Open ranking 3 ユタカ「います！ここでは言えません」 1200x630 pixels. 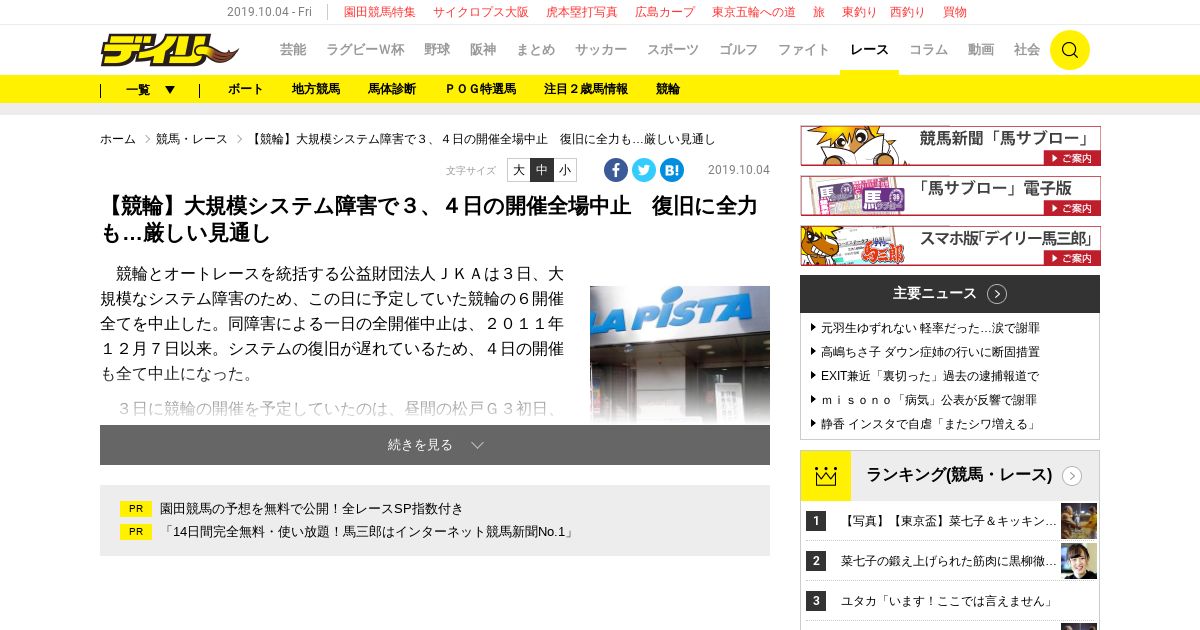point(948,601)
